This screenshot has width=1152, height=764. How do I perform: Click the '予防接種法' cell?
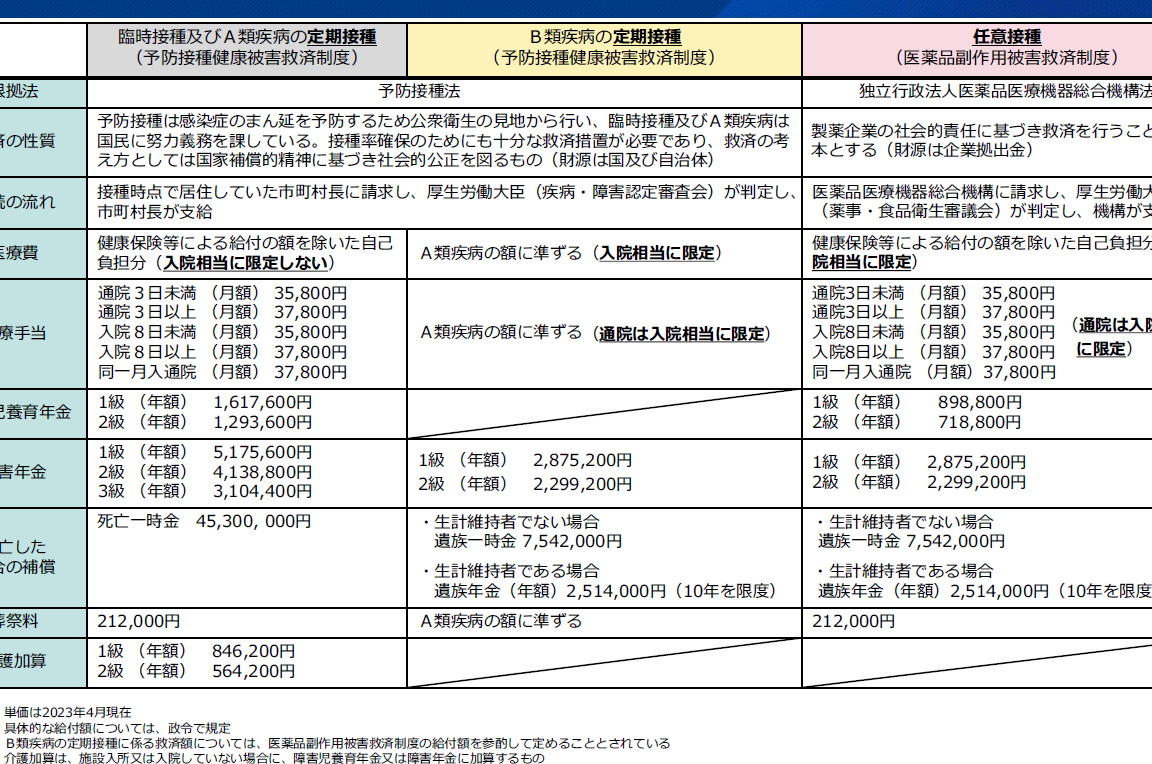pos(420,91)
